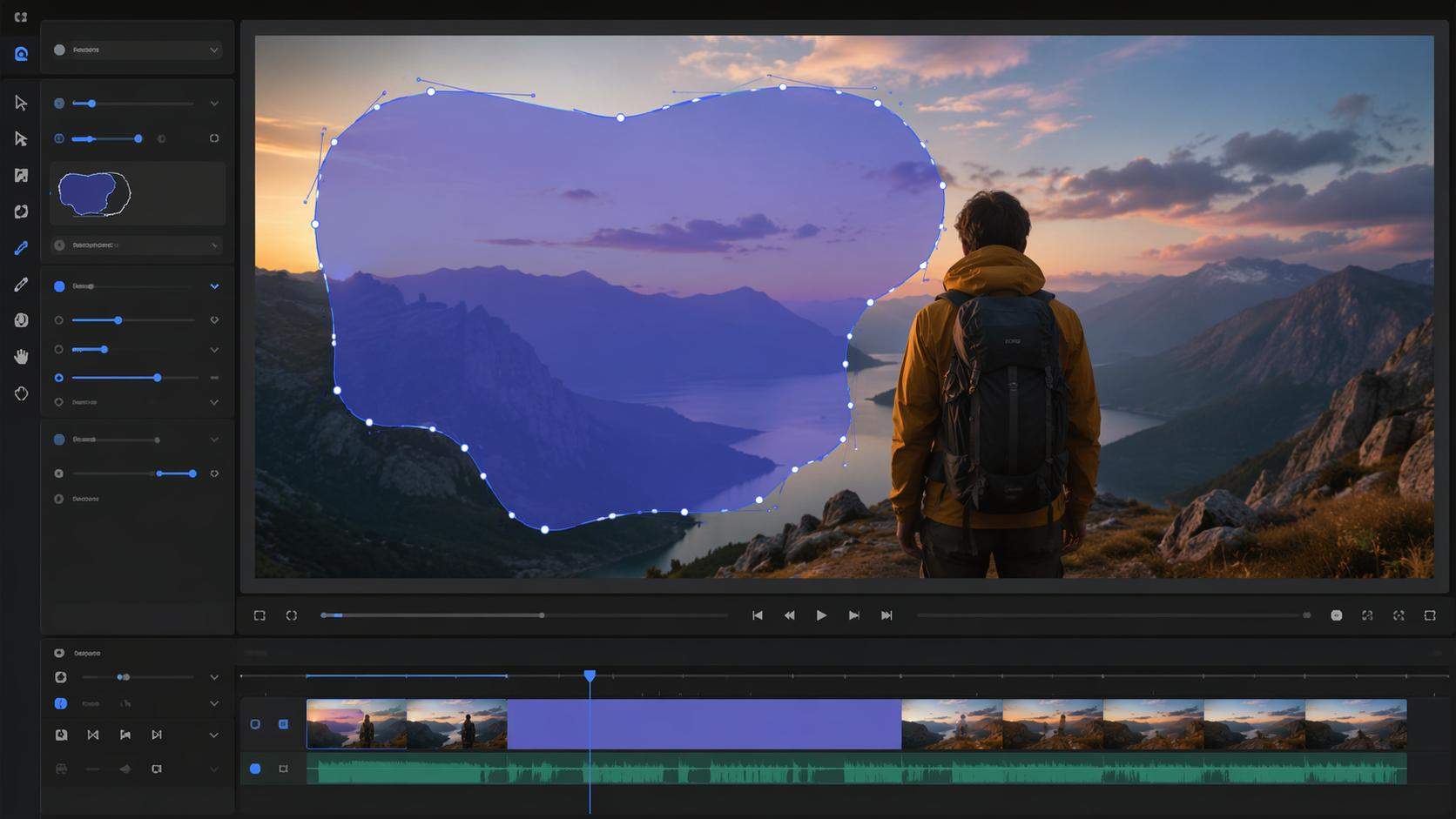Select the solid purple clip on the video track
The width and height of the screenshot is (1456, 819).
point(704,724)
